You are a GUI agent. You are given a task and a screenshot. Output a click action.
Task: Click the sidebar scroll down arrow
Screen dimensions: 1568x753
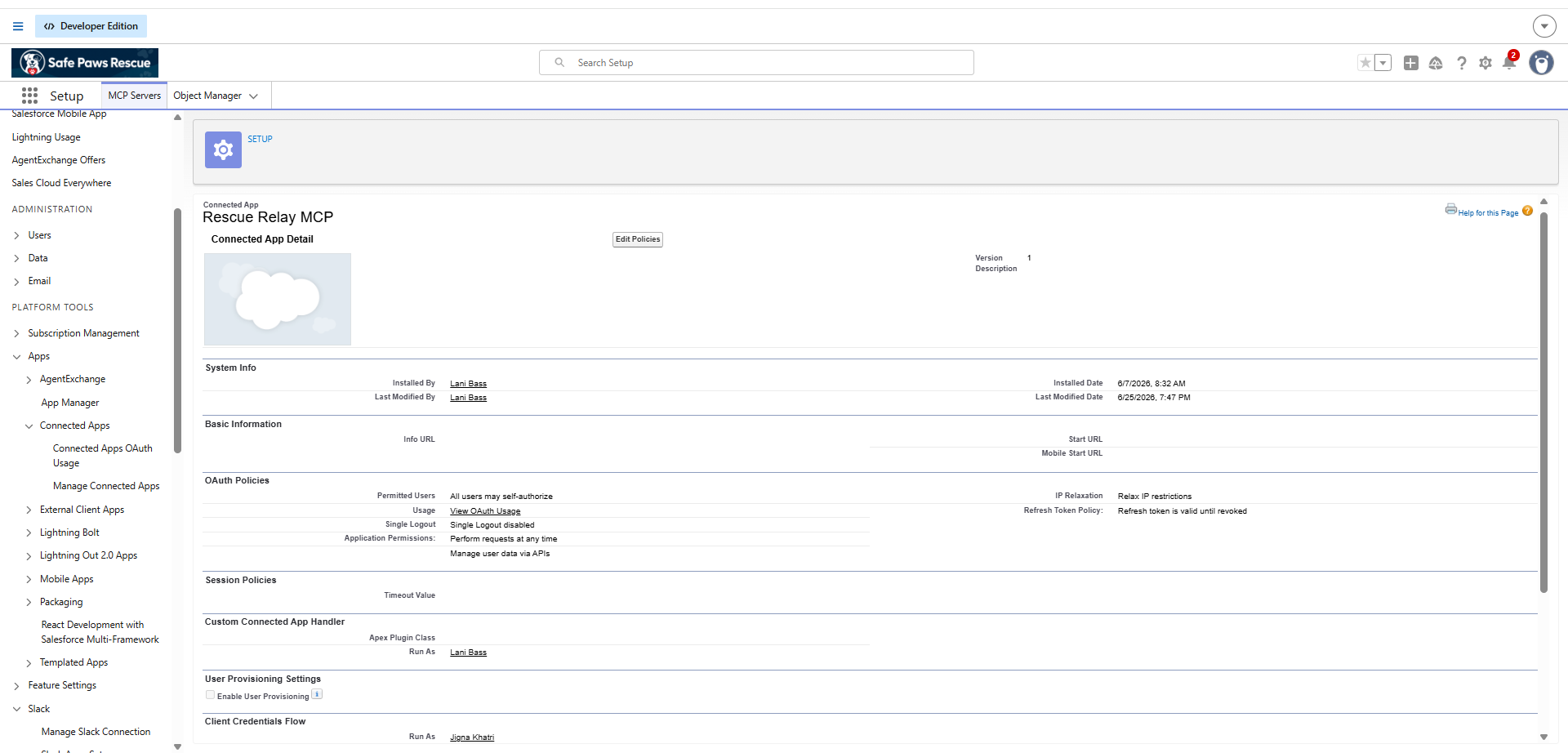pos(177,746)
